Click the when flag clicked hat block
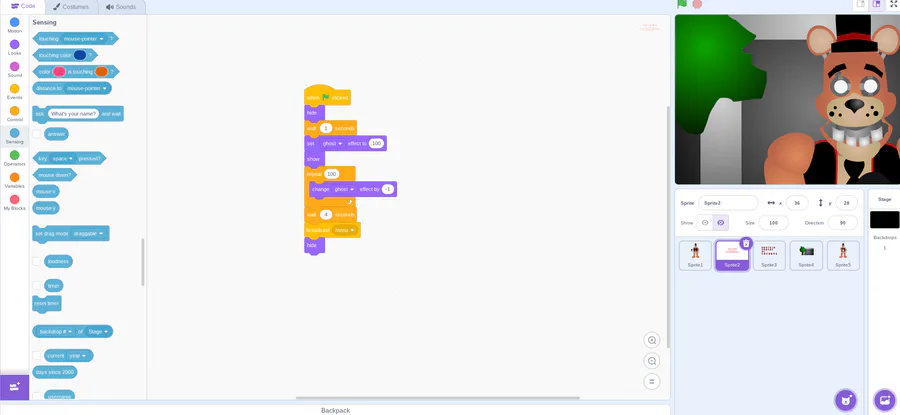Viewport: 900px width, 415px height. click(x=327, y=96)
